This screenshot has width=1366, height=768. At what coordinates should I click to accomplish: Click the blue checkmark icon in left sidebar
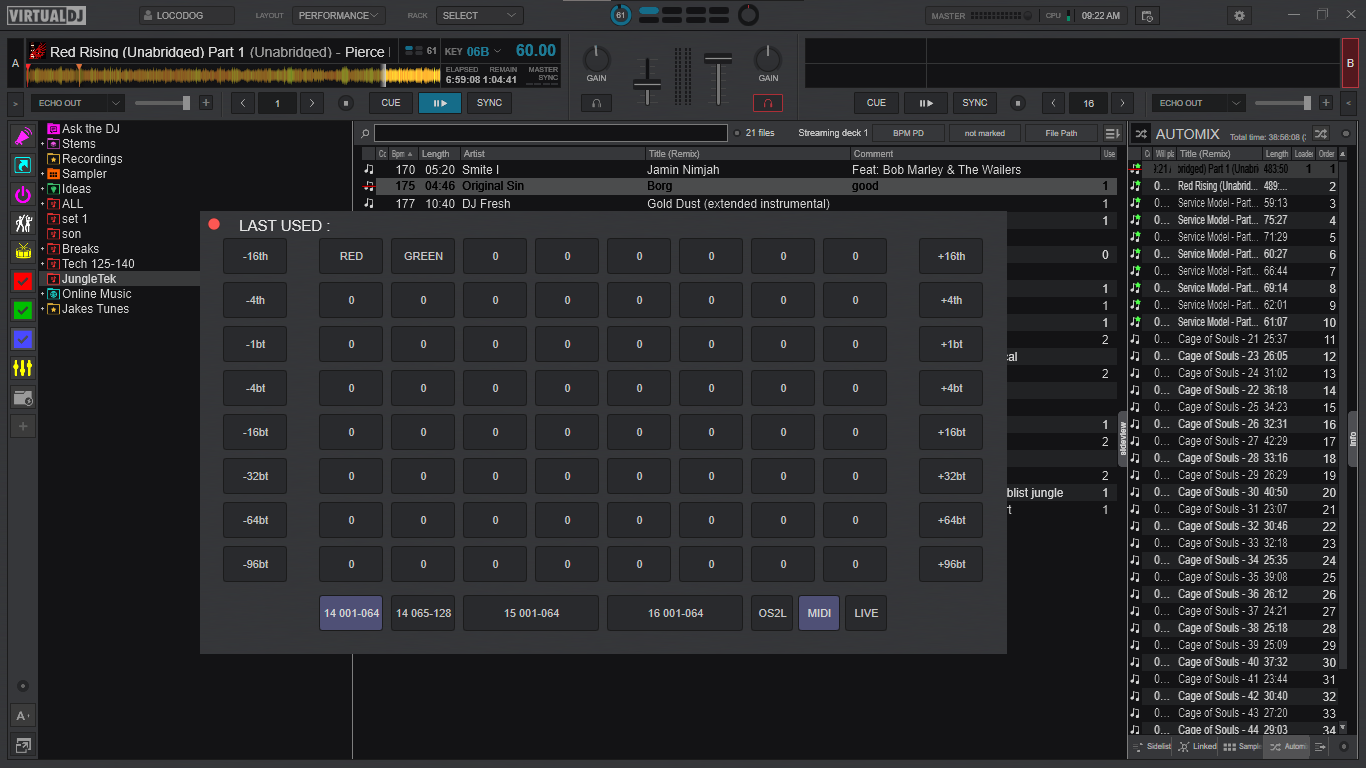click(x=23, y=339)
